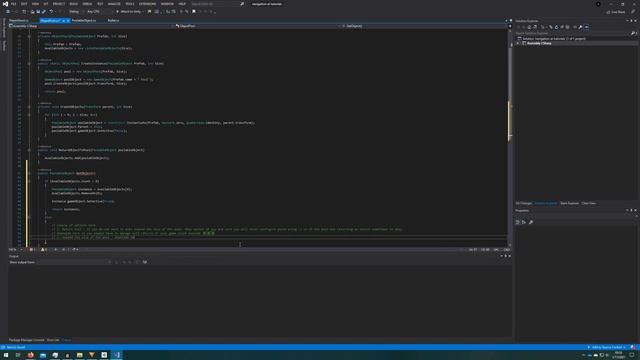Click Save All icon in toolbar
Screen dimensions: 640x360
pos(44,11)
